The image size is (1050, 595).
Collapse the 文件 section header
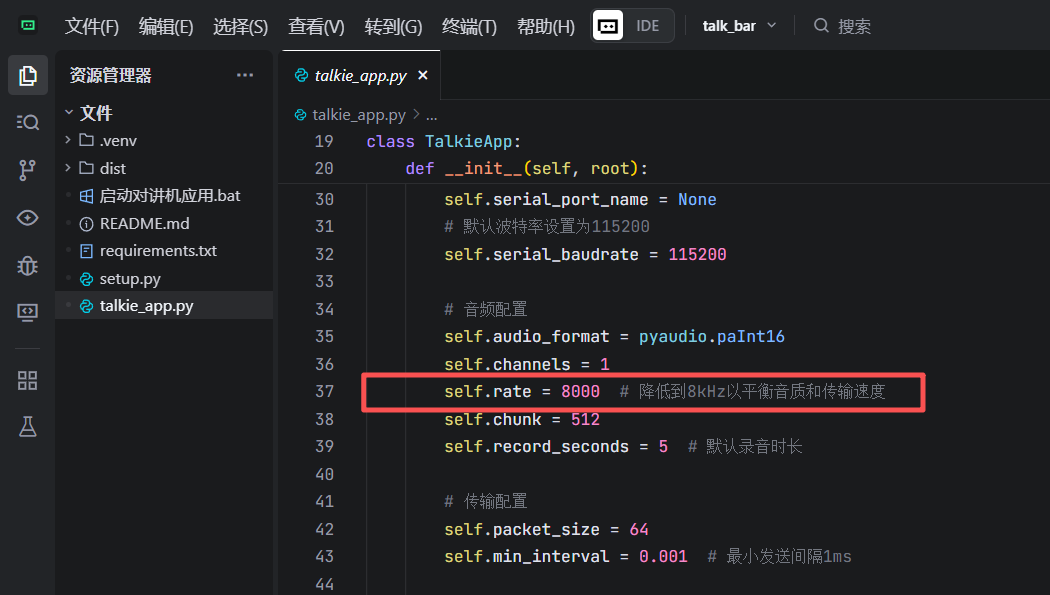pyautogui.click(x=96, y=113)
